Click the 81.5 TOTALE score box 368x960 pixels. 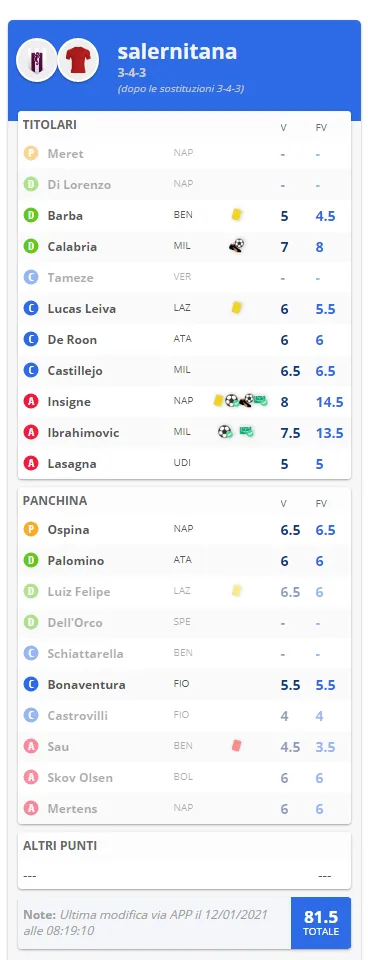[321, 923]
